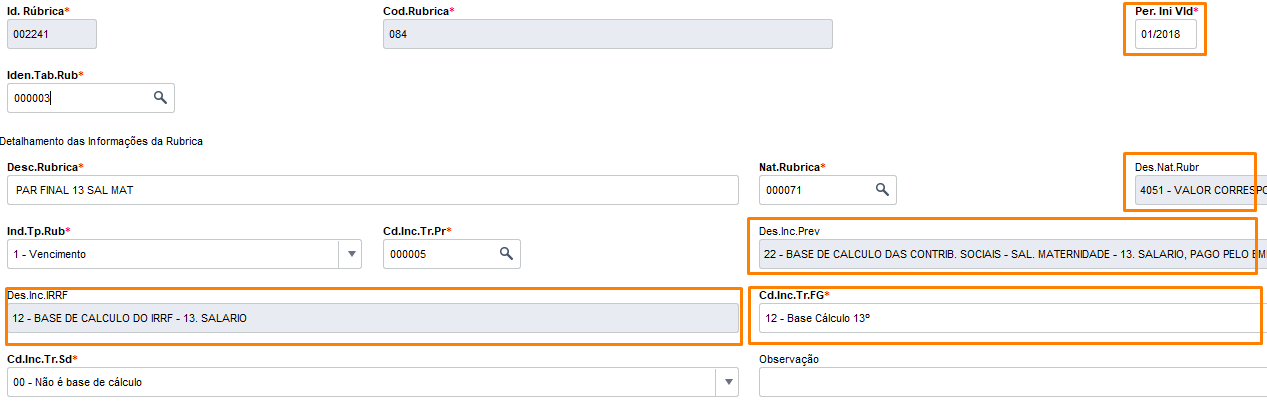This screenshot has width=1267, height=409.
Task: Click the 1 - Vencimento selected value
Action: (50, 254)
